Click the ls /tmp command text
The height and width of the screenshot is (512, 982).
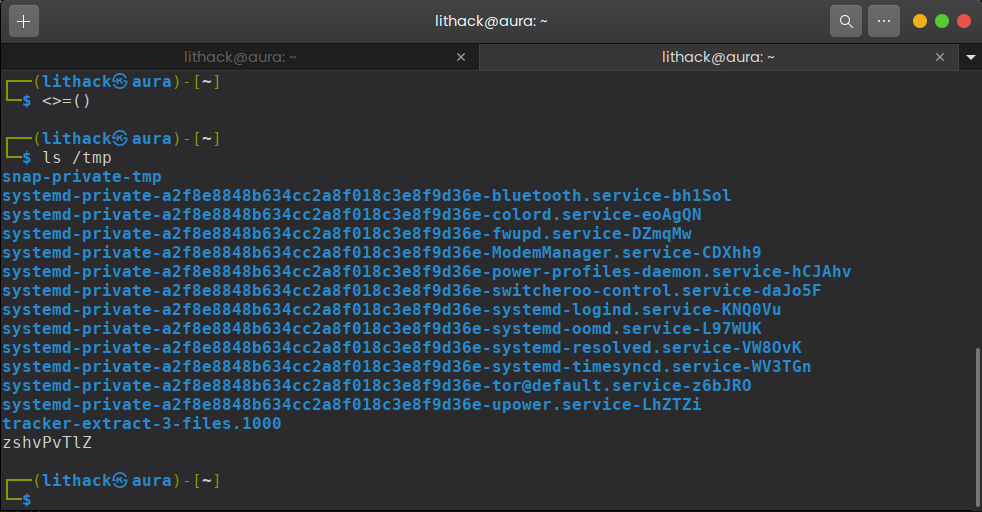[x=76, y=158]
